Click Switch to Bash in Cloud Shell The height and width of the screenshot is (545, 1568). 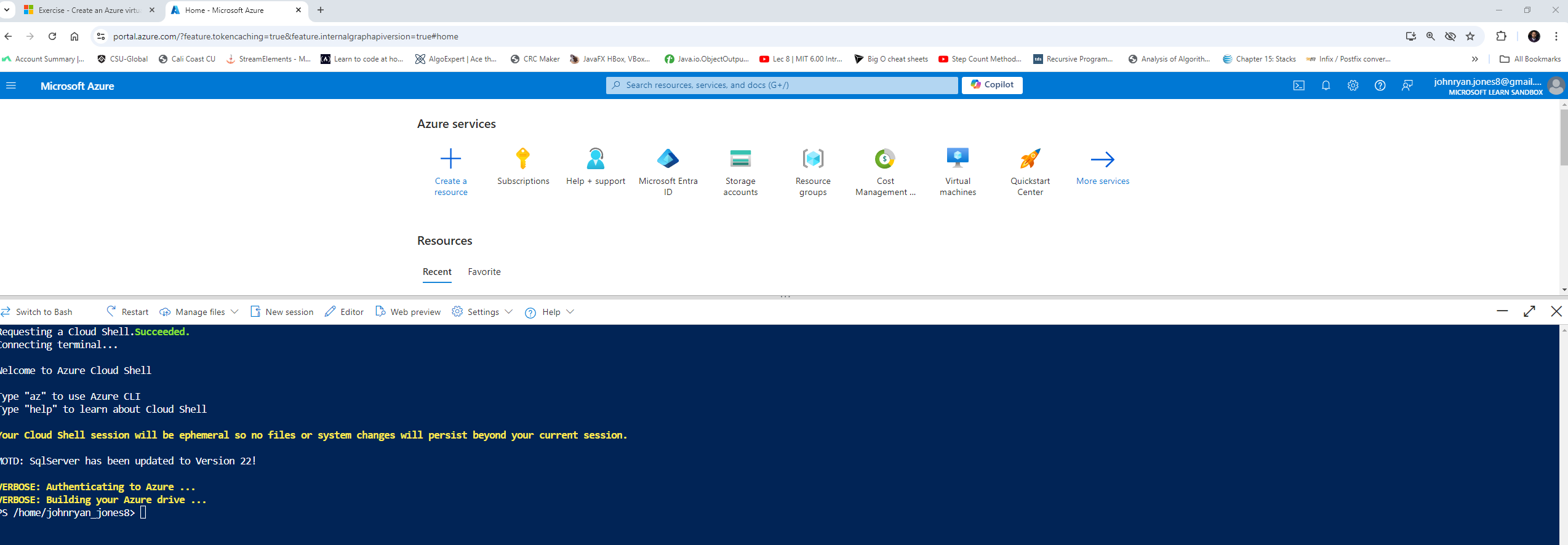coord(37,312)
